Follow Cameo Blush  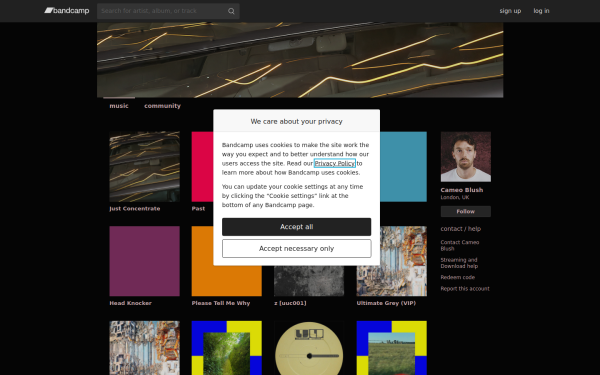coord(466,211)
